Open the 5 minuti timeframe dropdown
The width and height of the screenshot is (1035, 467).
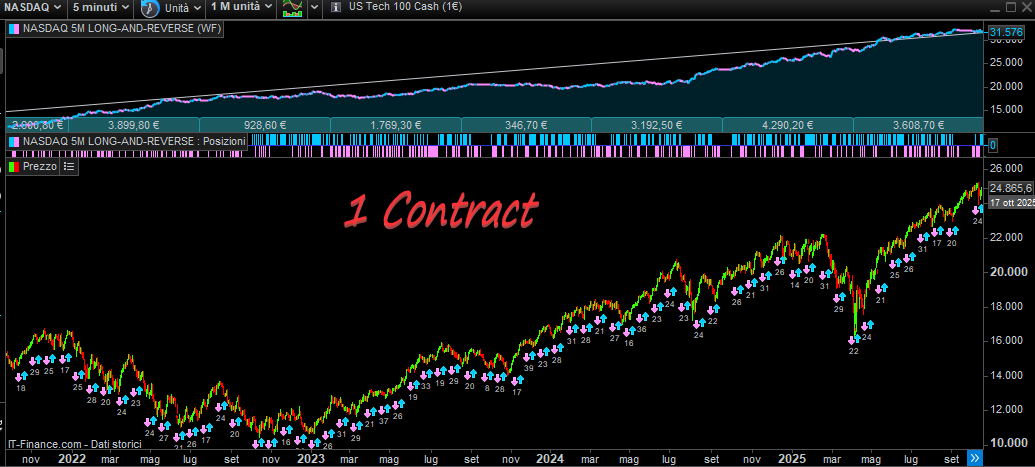click(x=102, y=7)
